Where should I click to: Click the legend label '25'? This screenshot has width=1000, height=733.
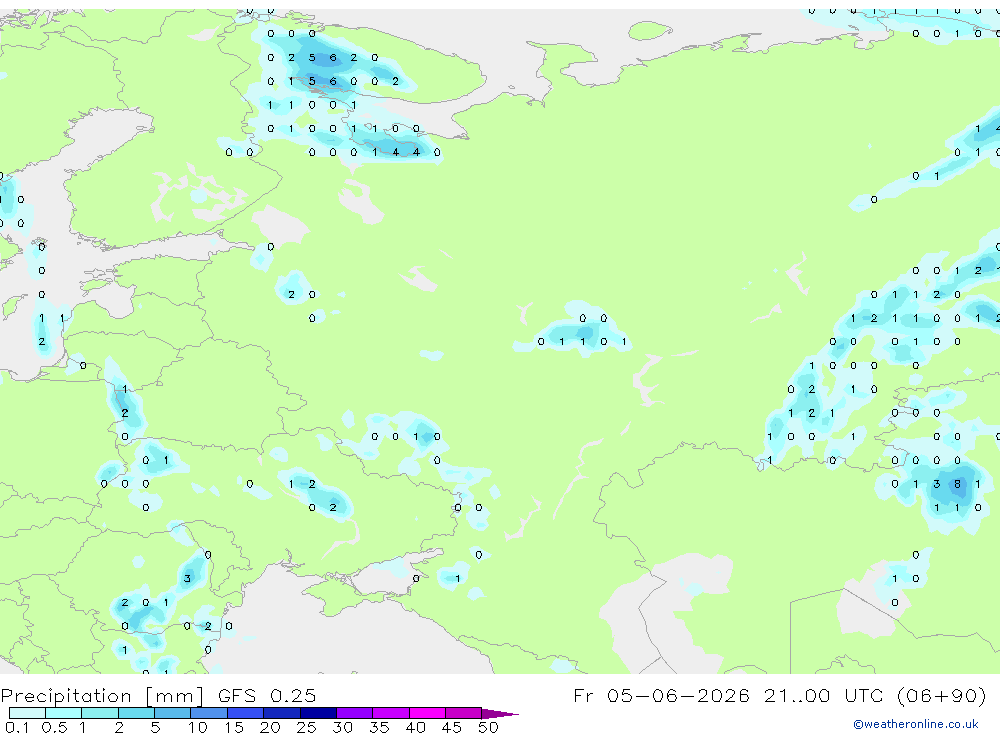point(306,727)
